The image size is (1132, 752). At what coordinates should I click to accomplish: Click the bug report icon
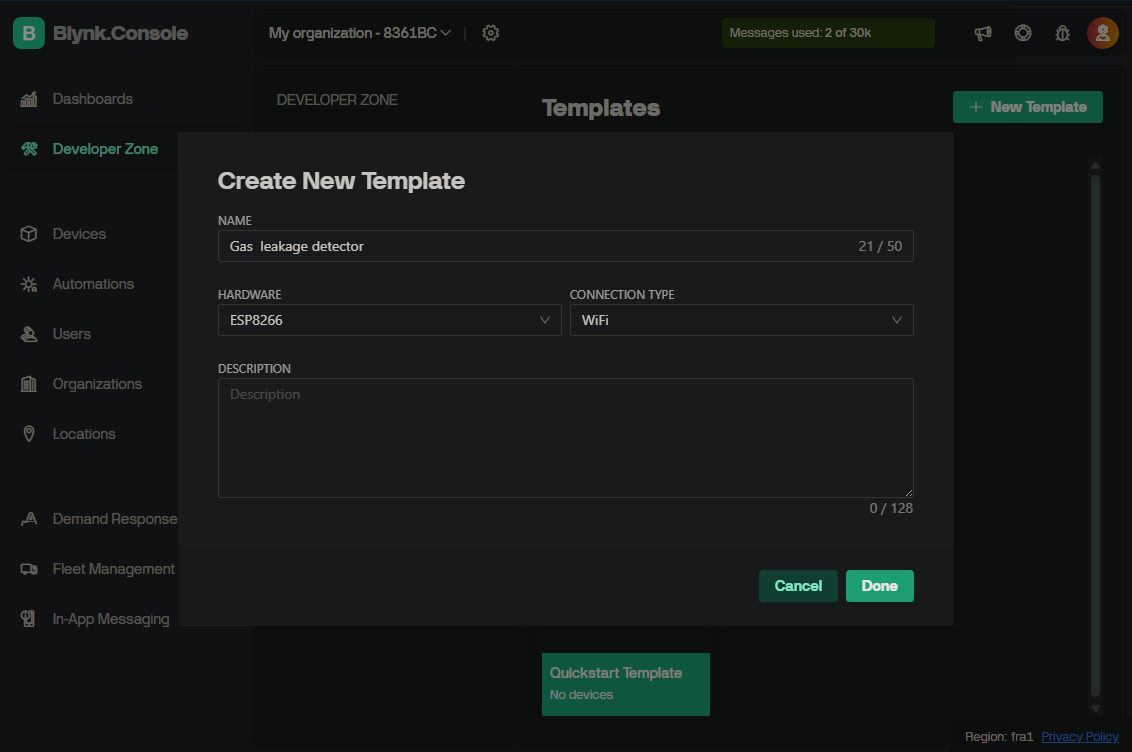coord(1062,33)
